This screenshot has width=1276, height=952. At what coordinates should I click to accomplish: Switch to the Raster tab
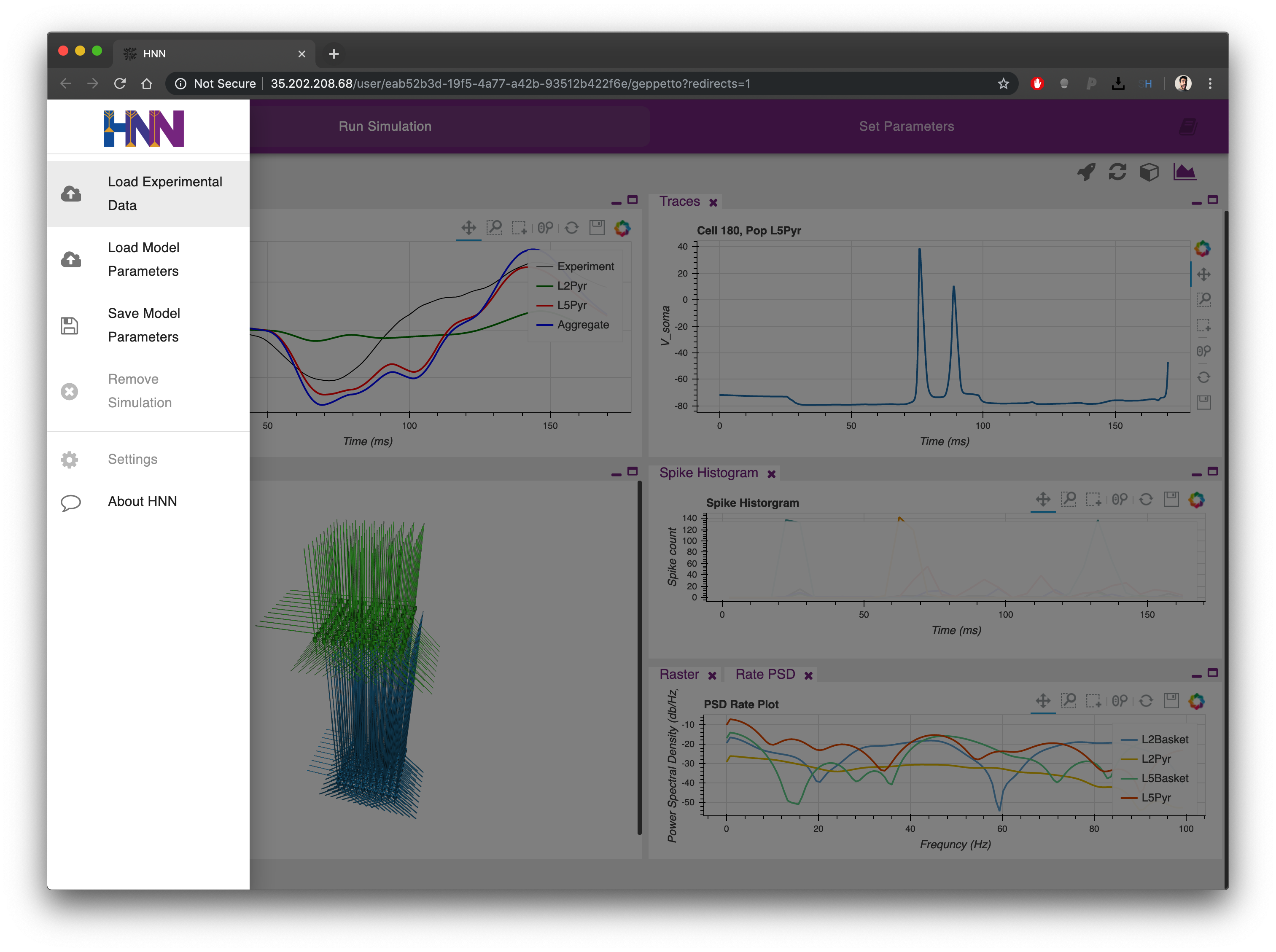679,674
